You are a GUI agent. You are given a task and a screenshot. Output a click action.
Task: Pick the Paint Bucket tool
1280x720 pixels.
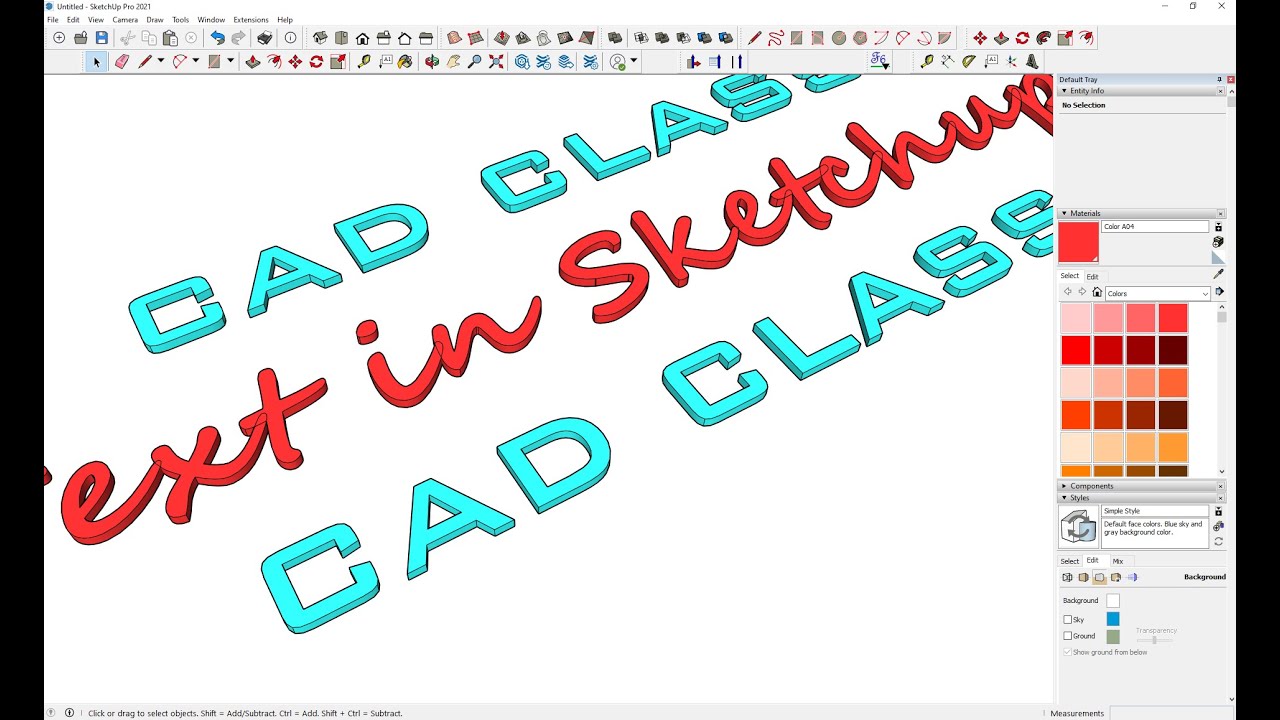click(405, 61)
